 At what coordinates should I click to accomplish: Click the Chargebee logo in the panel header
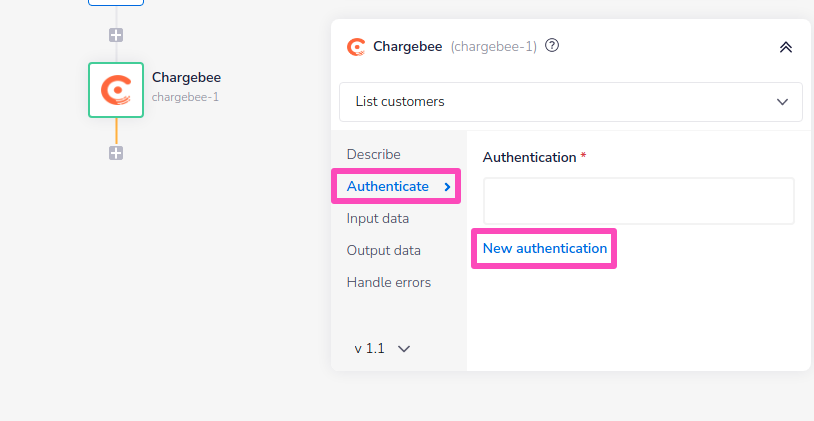356,46
